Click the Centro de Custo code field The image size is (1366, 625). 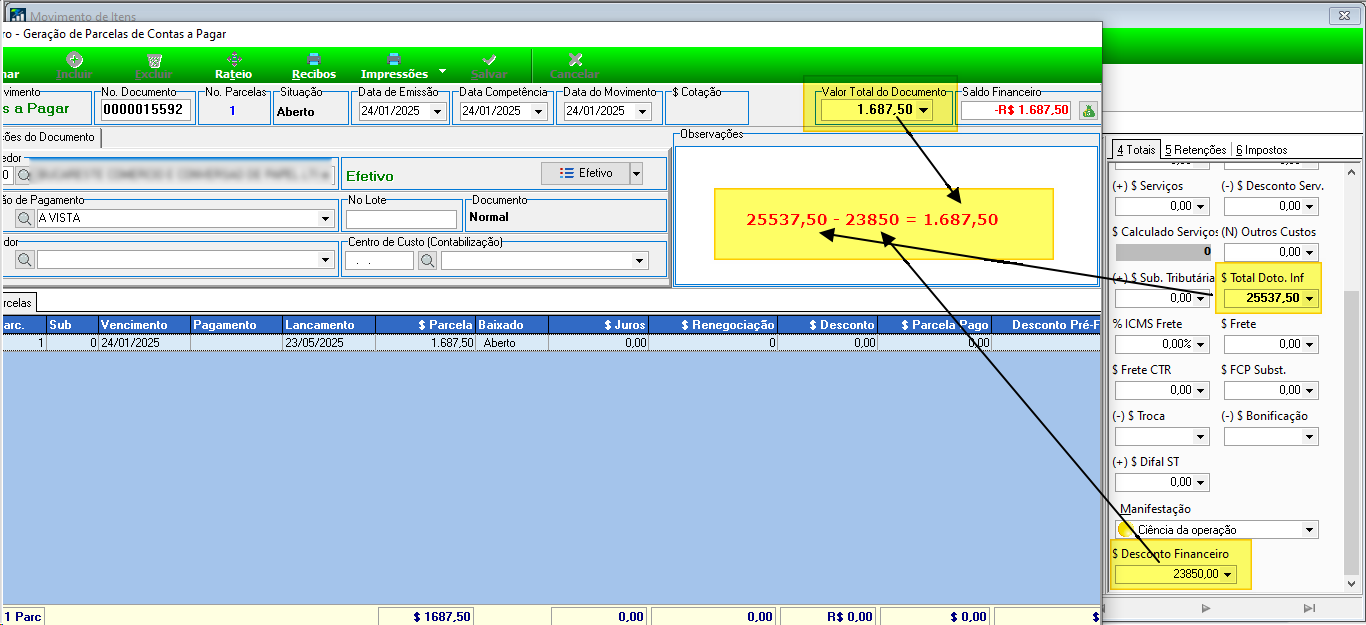pyautogui.click(x=380, y=260)
